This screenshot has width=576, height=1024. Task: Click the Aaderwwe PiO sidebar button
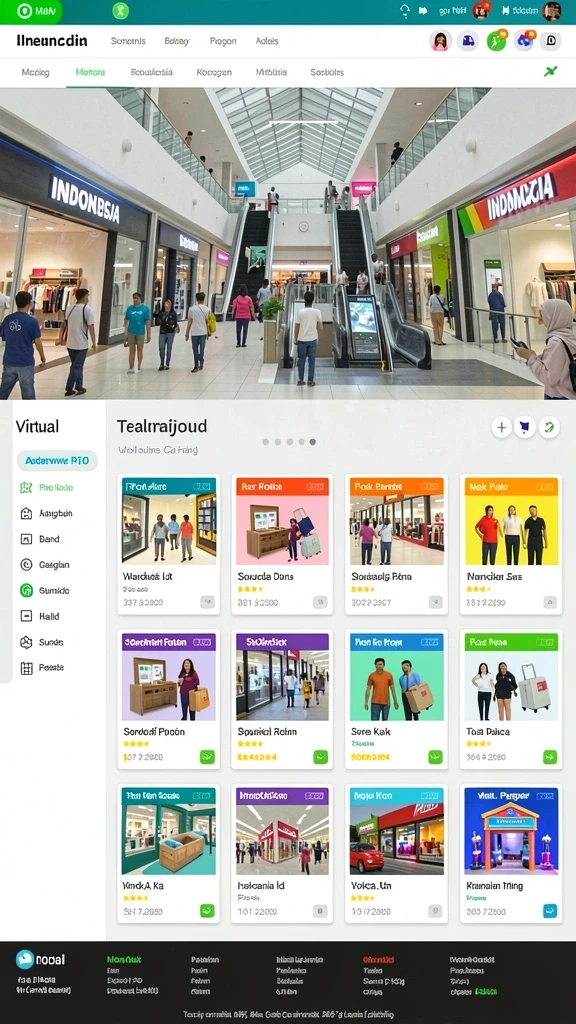pyautogui.click(x=57, y=460)
